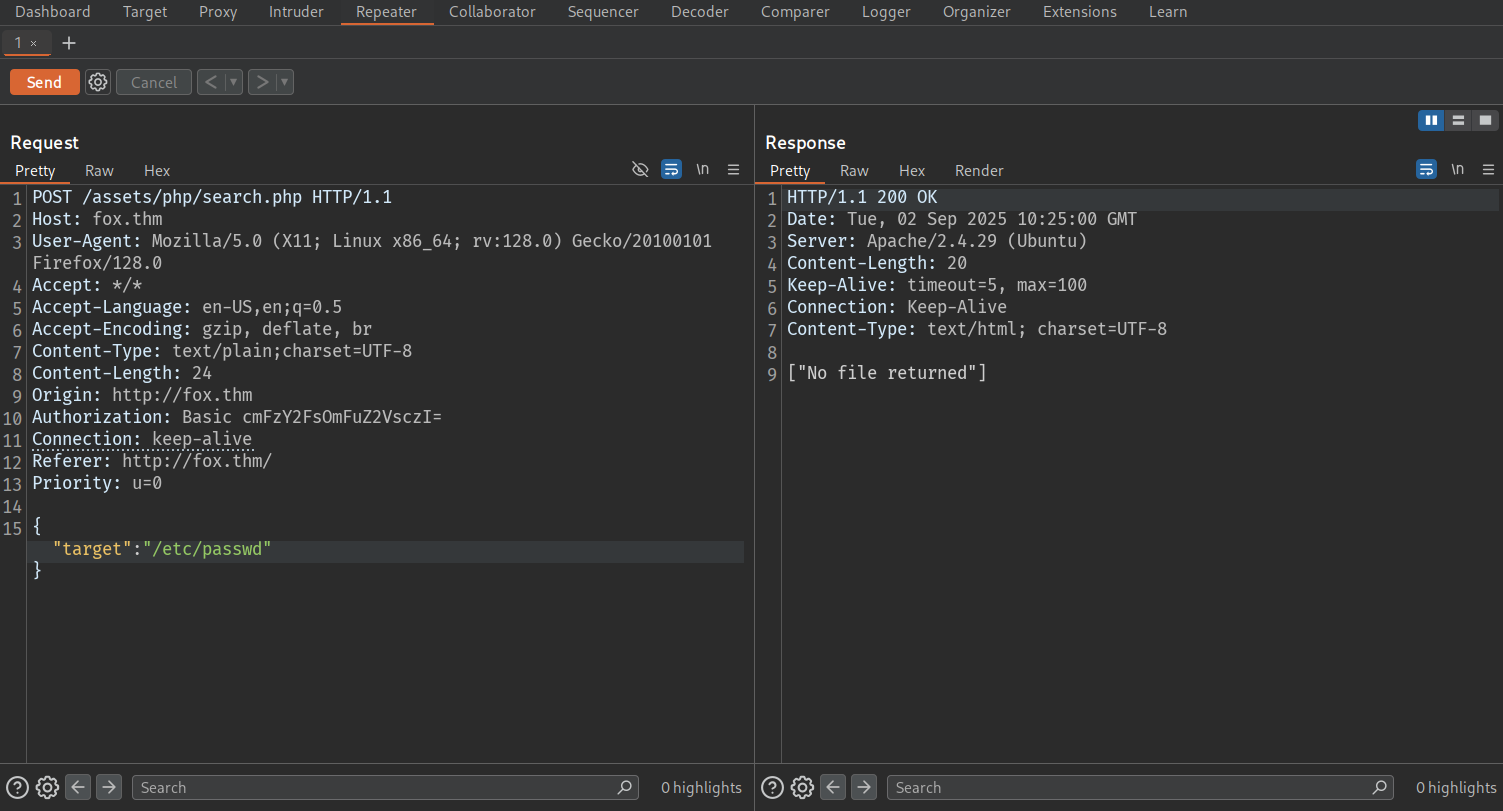1503x811 pixels.
Task: Open Repeater settings gear beside Send
Action: 97,82
